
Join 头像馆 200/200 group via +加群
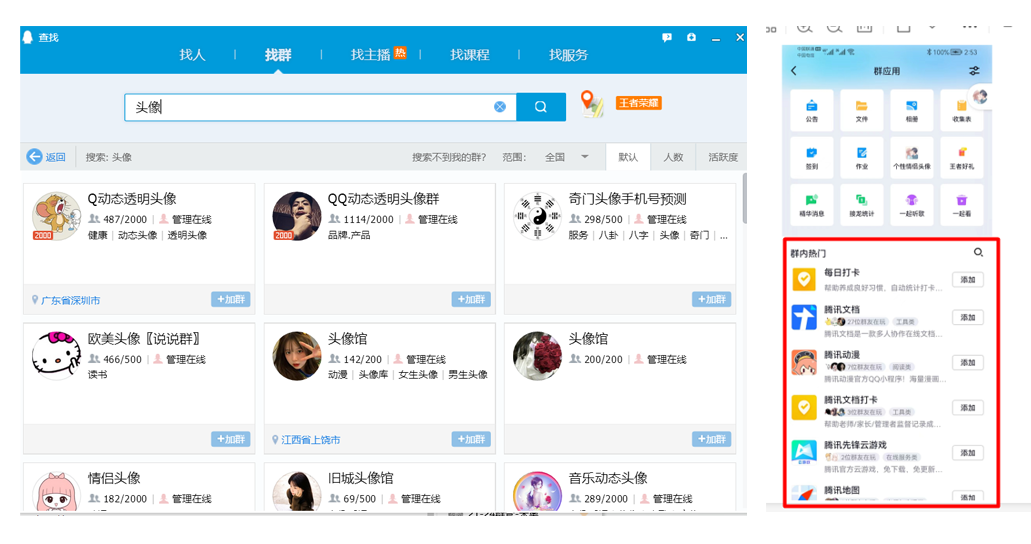pos(711,439)
